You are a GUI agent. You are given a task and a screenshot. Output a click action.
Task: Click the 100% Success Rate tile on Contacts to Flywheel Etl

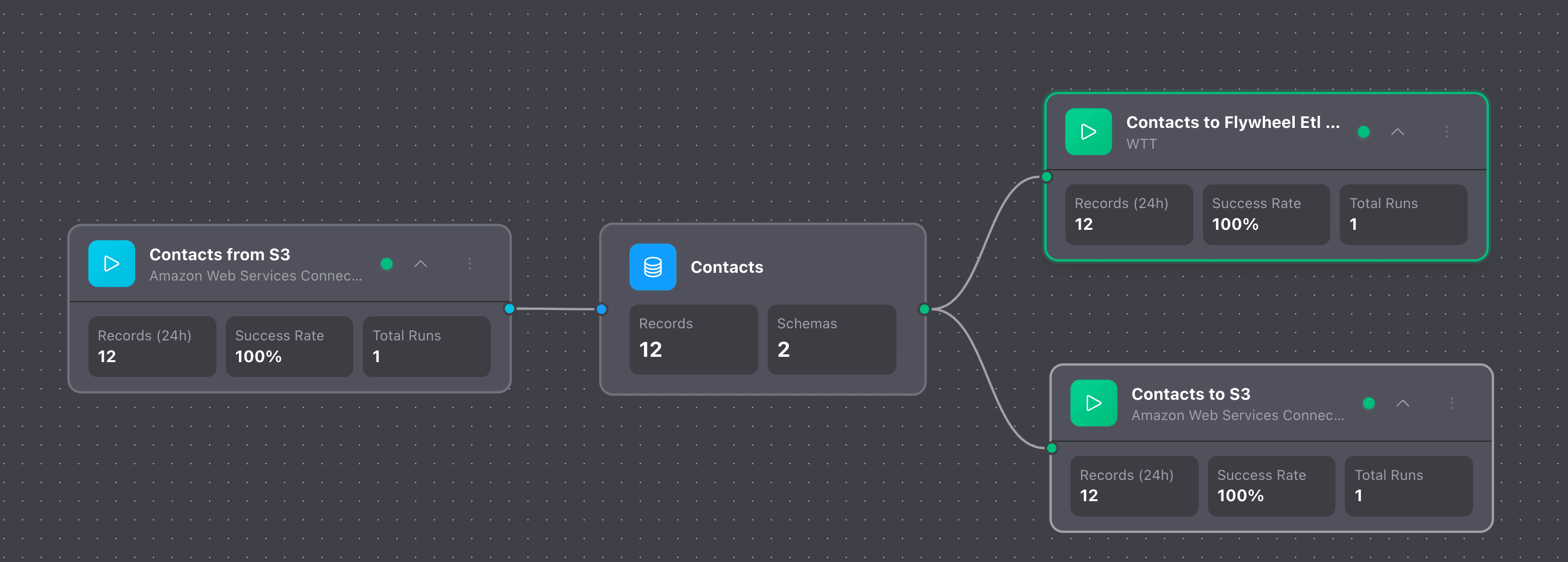click(x=1265, y=214)
